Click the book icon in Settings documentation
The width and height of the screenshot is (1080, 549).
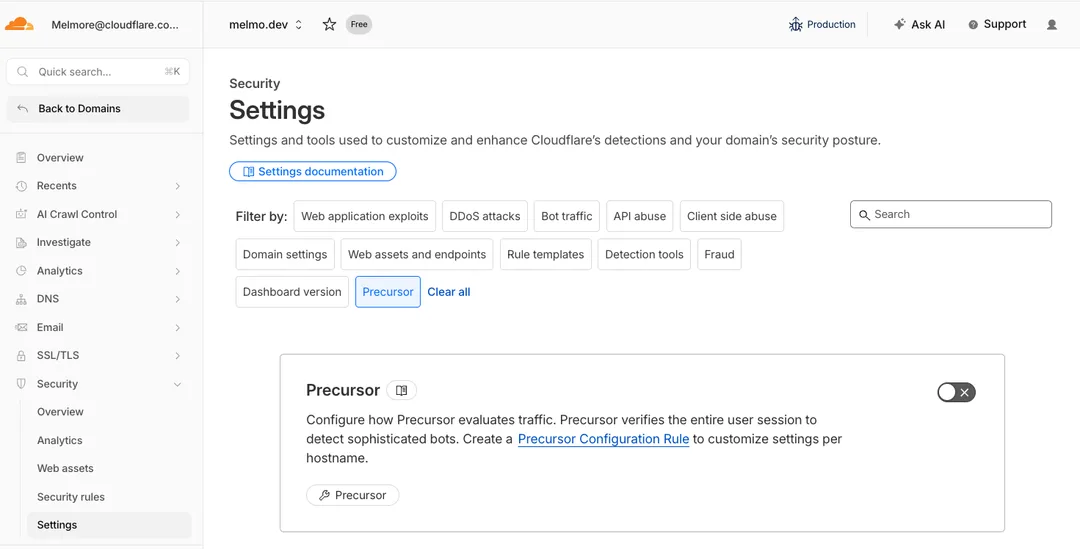[x=249, y=172]
